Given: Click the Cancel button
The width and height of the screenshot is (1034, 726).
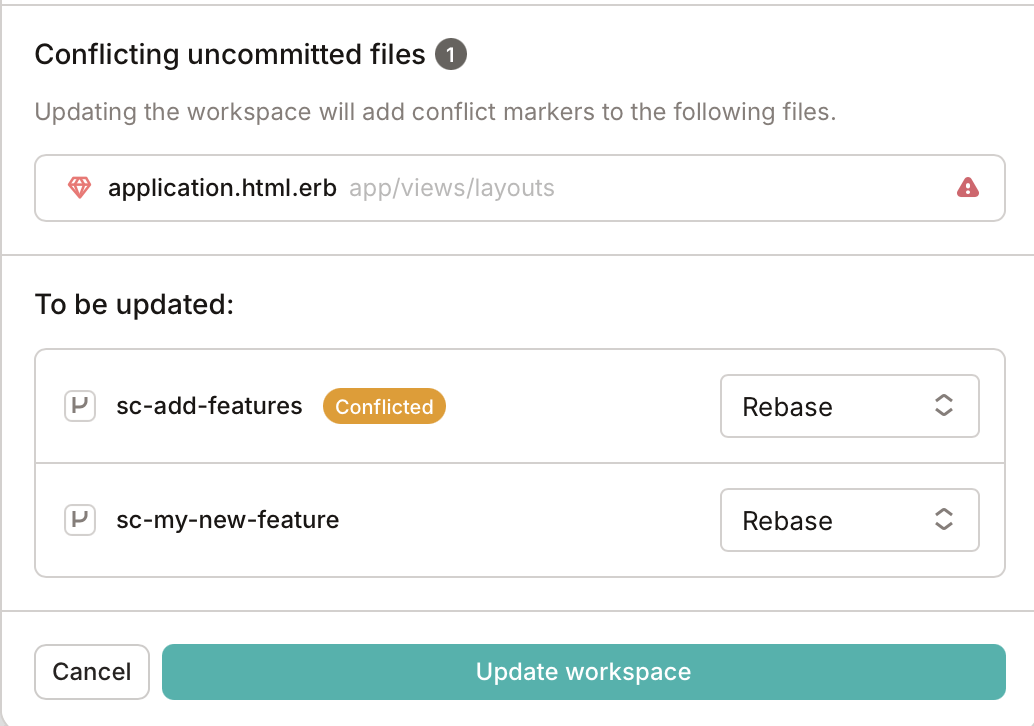Looking at the screenshot, I should pyautogui.click(x=91, y=672).
